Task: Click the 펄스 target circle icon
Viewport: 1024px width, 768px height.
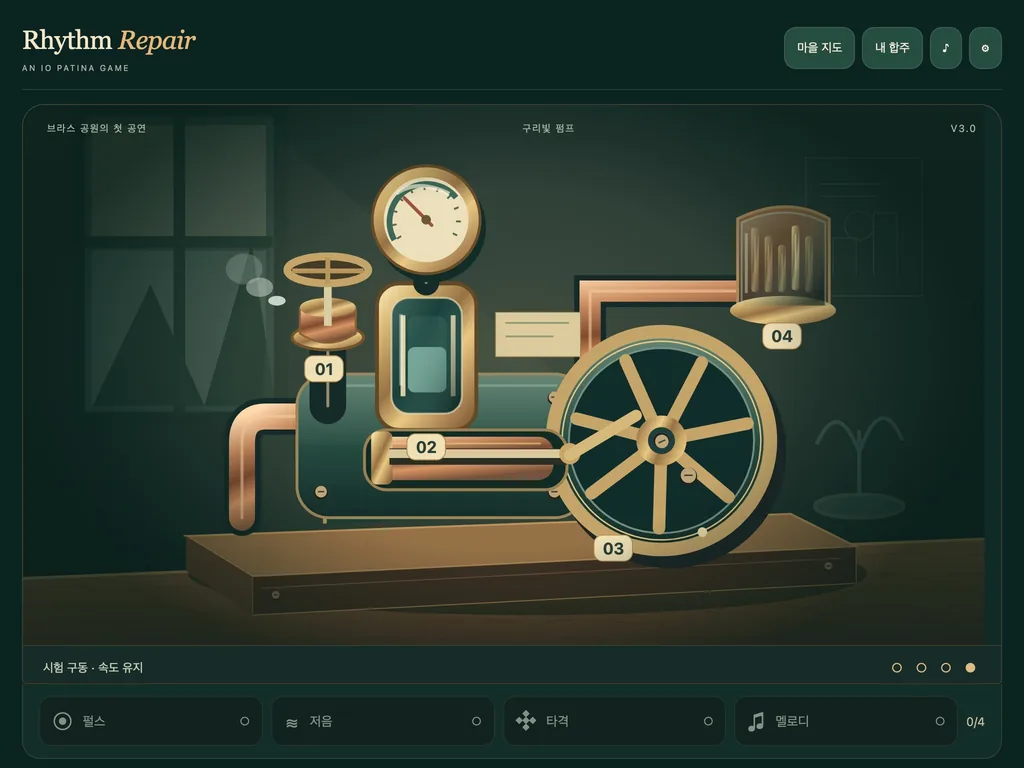Action: click(63, 721)
